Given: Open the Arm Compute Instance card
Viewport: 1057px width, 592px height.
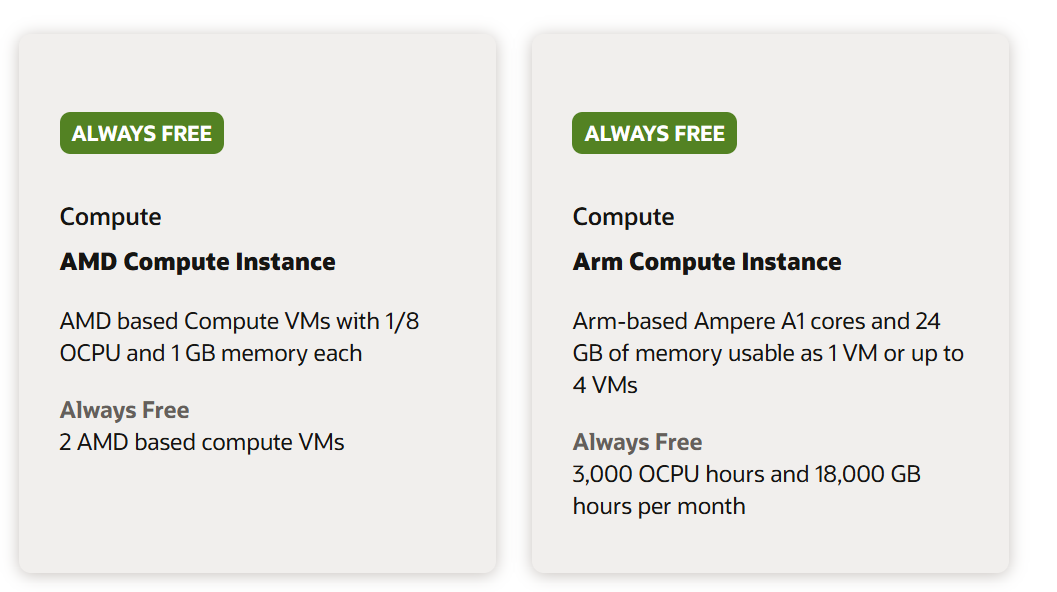Looking at the screenshot, I should (771, 303).
